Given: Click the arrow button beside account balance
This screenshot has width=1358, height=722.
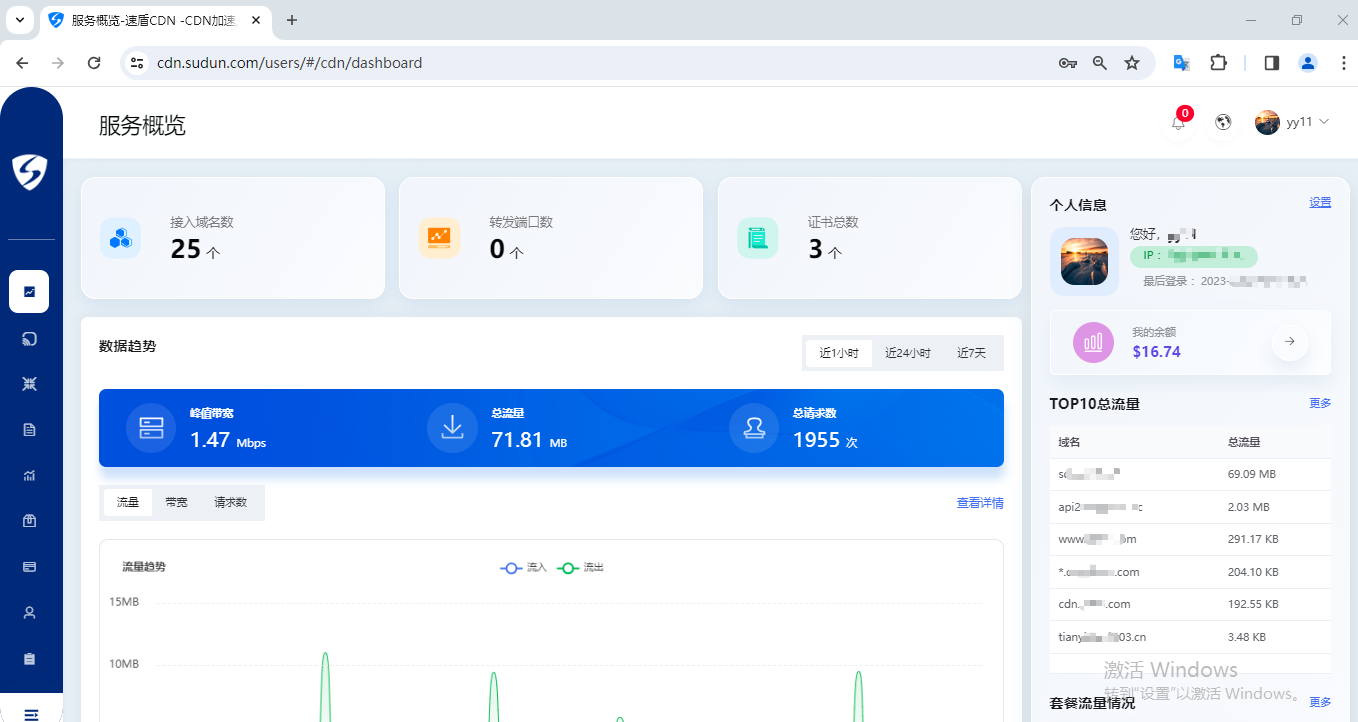Looking at the screenshot, I should (1289, 342).
